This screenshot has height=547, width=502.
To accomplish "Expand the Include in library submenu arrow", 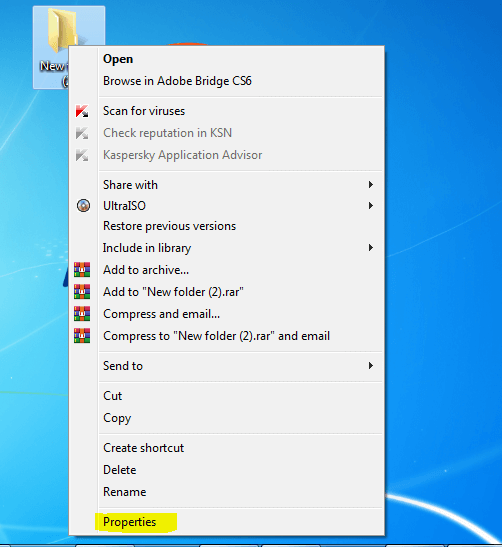I will (370, 248).
